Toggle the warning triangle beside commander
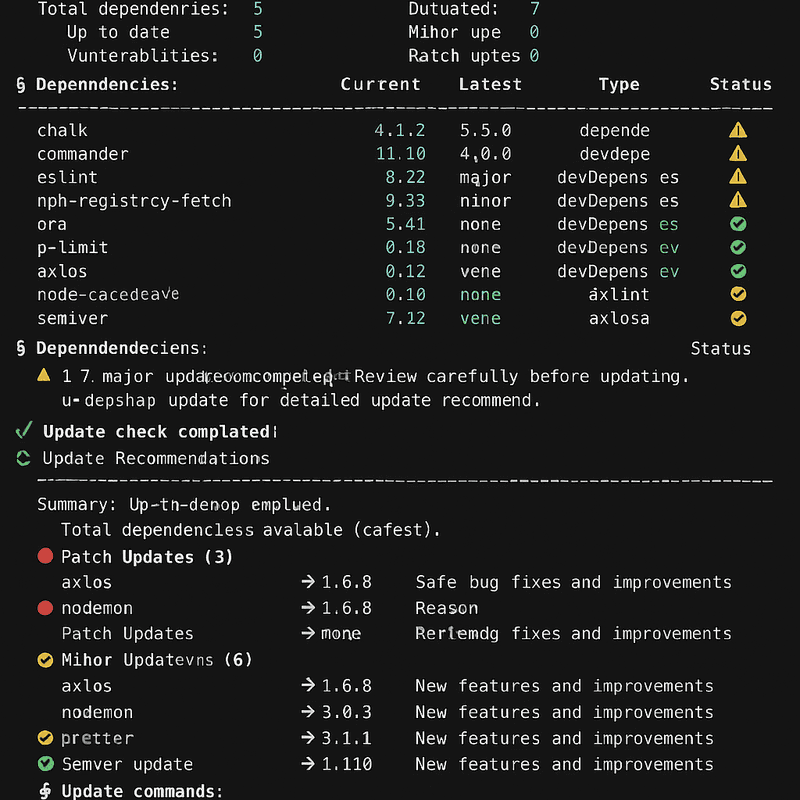The width and height of the screenshot is (800, 800). 737,152
